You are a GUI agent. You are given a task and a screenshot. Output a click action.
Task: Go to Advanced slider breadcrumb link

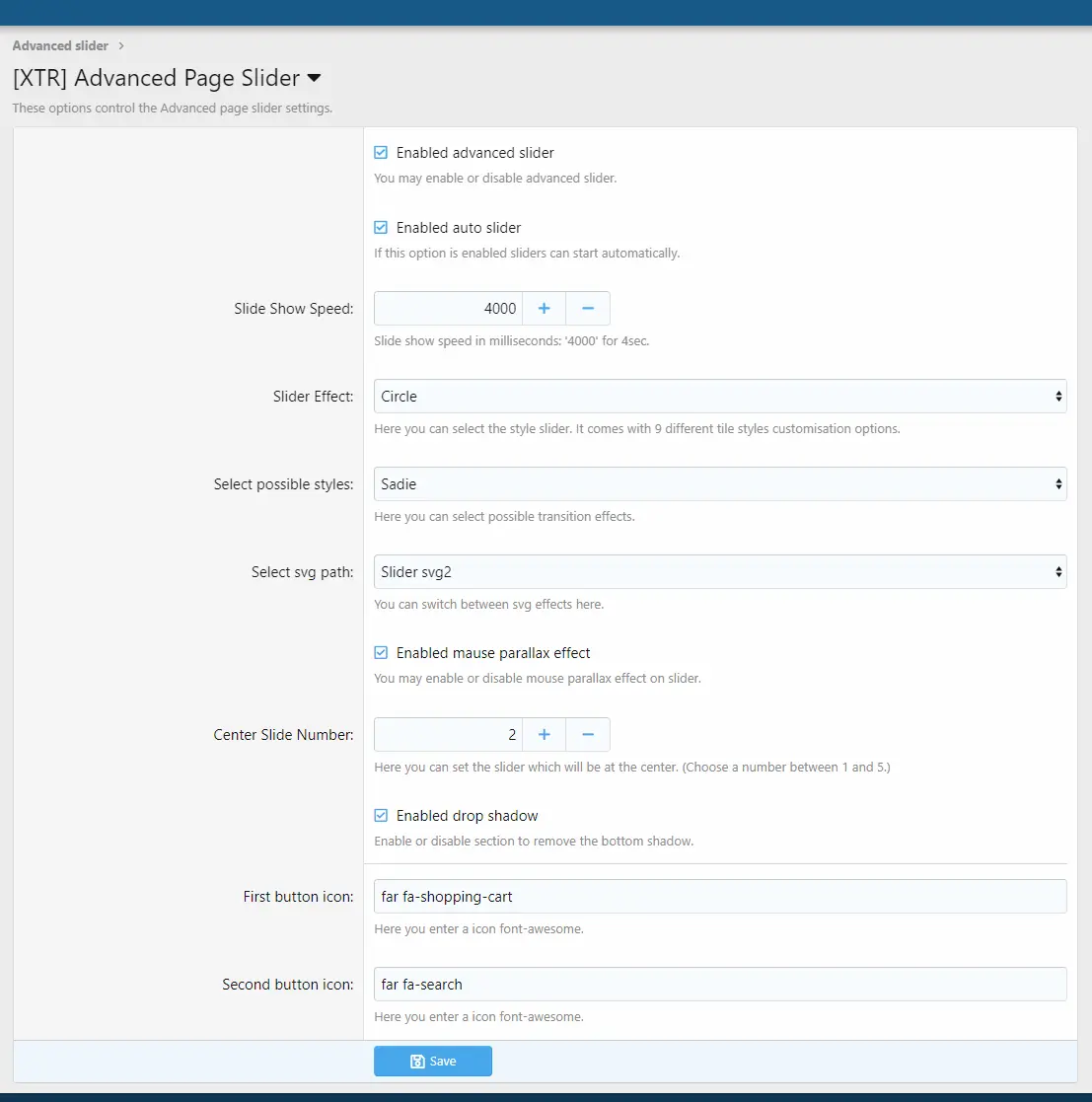(x=60, y=45)
